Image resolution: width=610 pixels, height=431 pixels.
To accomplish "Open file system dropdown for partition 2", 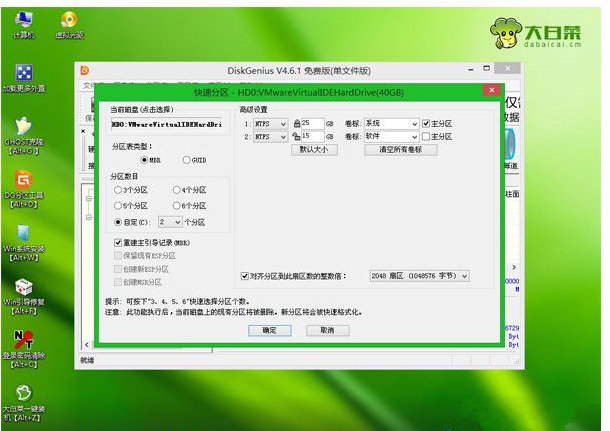I will [271, 137].
